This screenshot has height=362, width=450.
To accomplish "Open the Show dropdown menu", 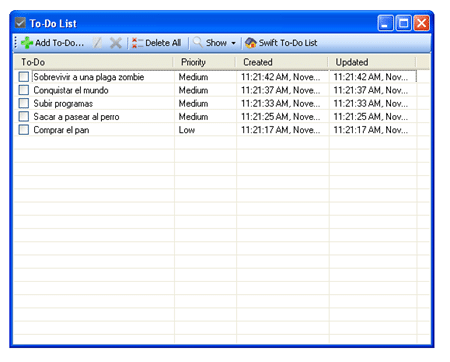I will point(215,43).
